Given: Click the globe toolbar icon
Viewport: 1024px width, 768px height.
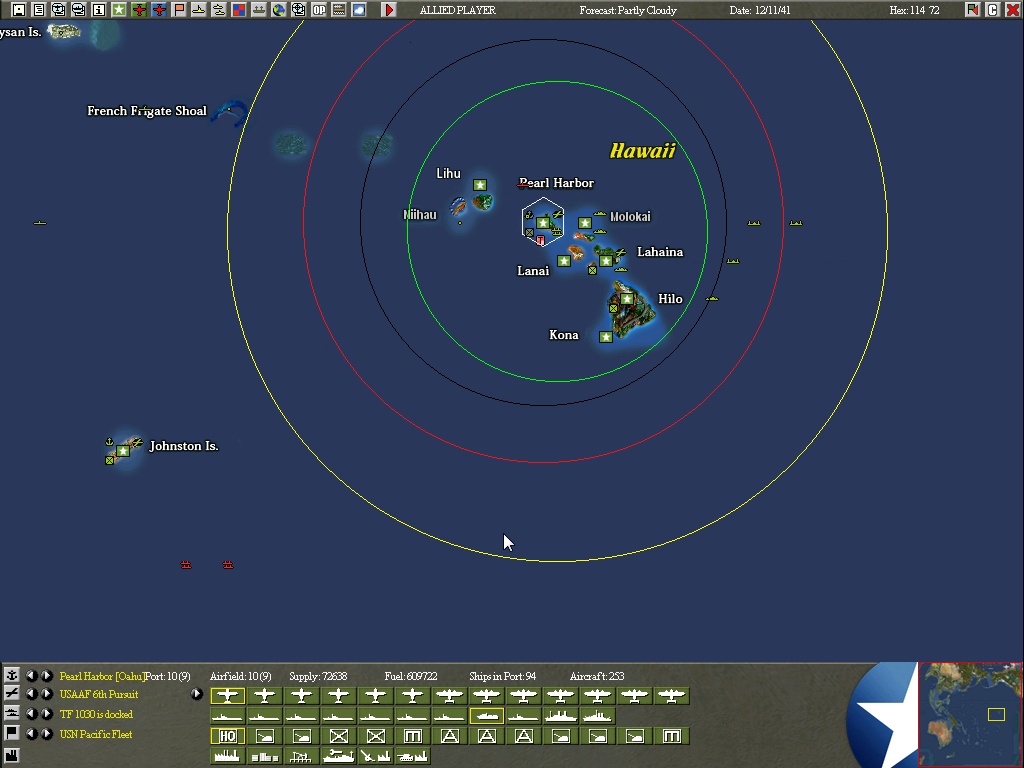Looking at the screenshot, I should pyautogui.click(x=279, y=10).
